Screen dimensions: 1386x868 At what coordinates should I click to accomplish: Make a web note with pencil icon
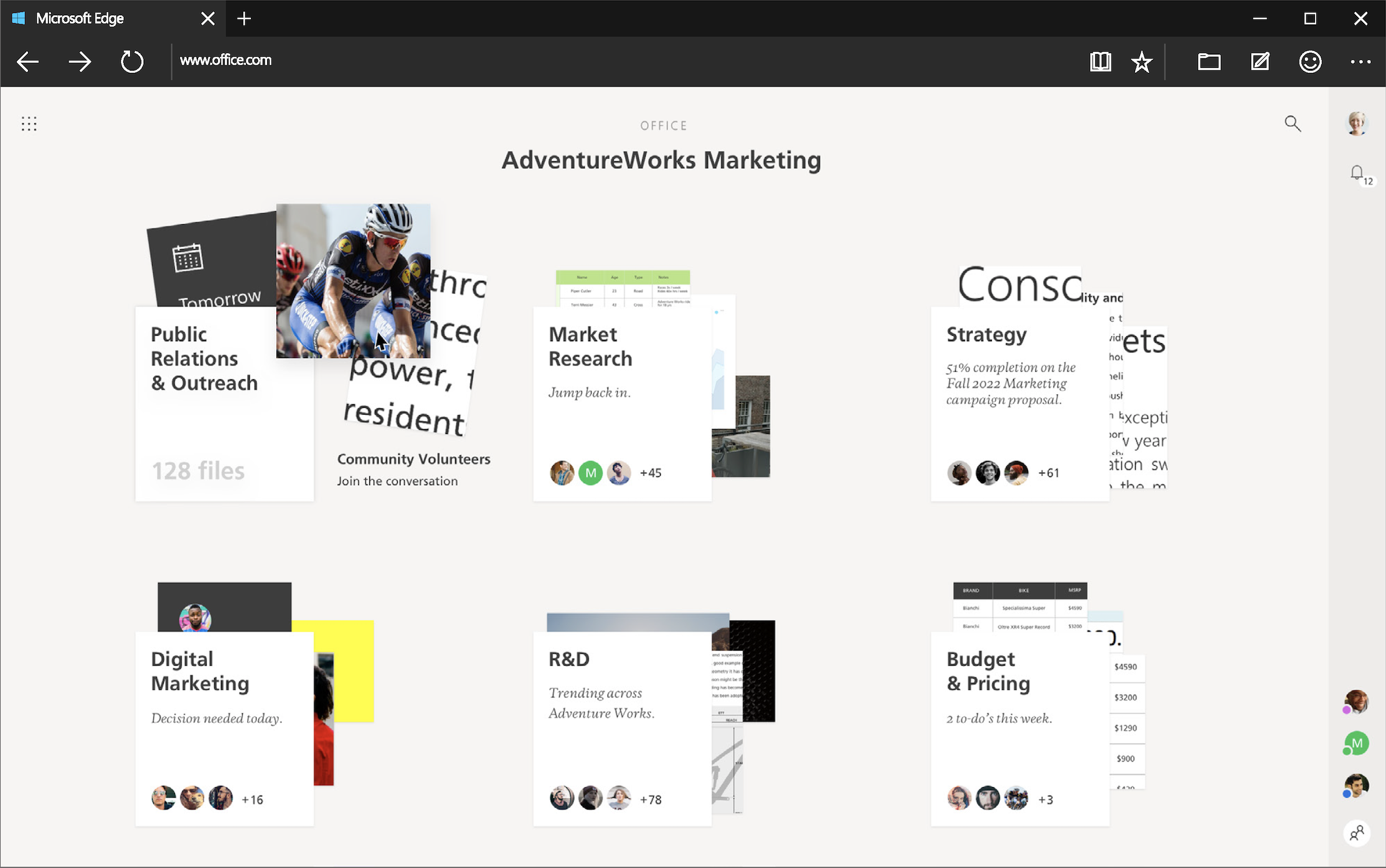click(1260, 62)
